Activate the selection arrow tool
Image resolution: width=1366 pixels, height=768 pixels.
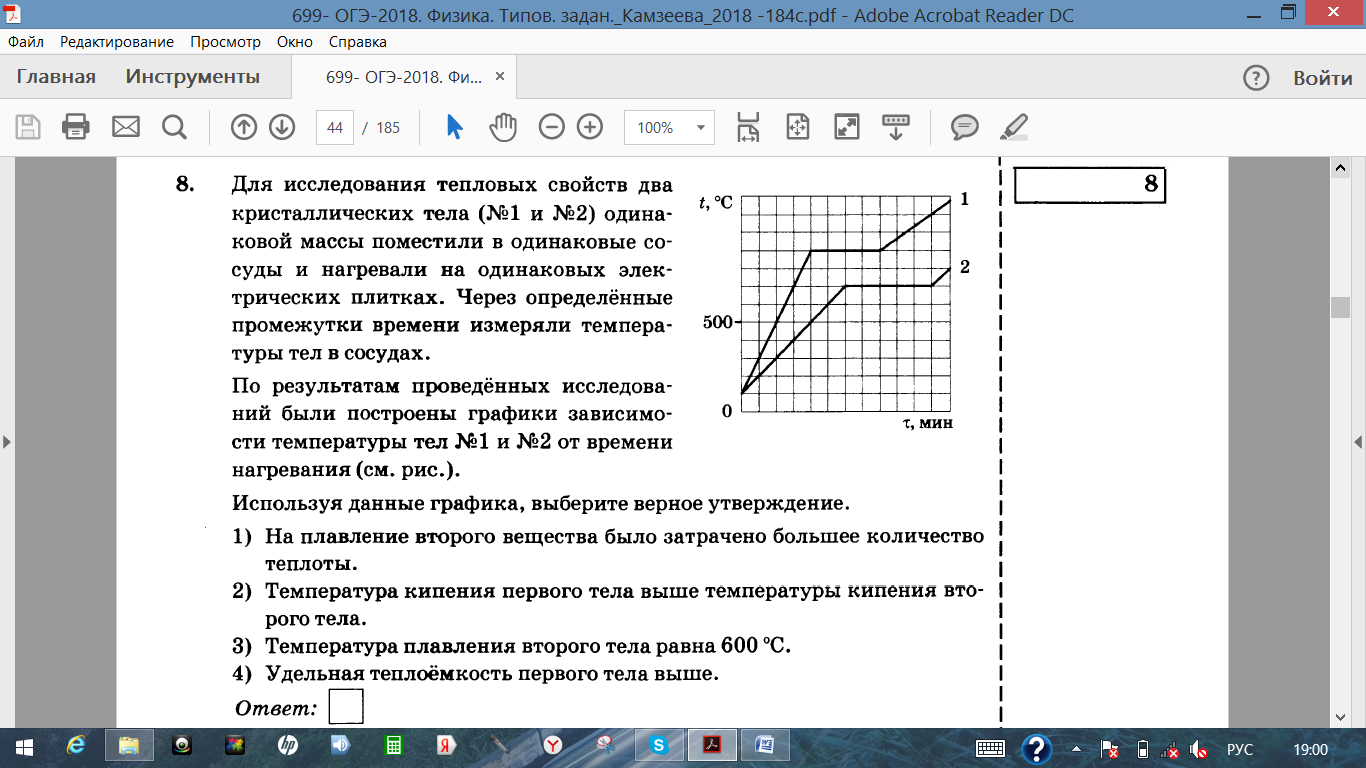click(455, 127)
